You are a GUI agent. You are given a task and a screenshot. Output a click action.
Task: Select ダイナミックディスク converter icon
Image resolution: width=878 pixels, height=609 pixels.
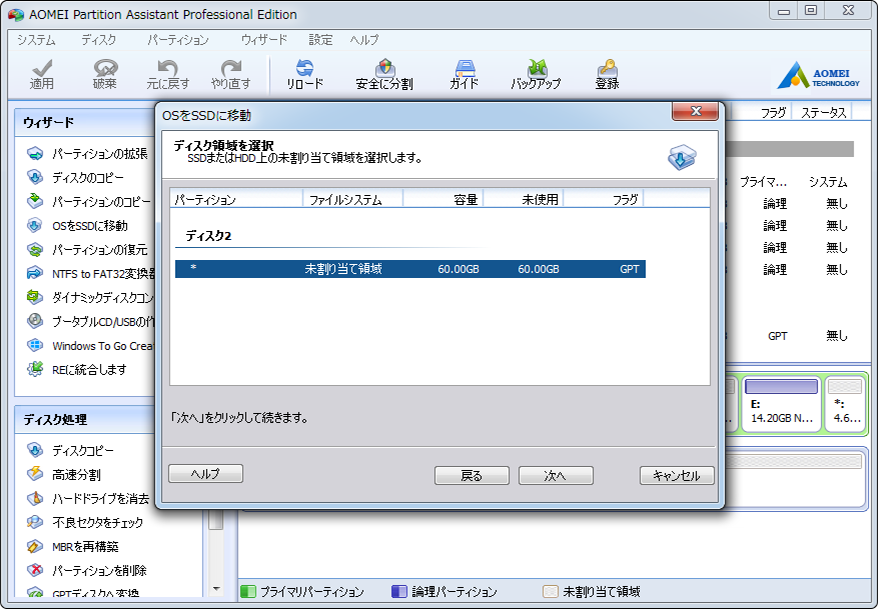tap(35, 297)
